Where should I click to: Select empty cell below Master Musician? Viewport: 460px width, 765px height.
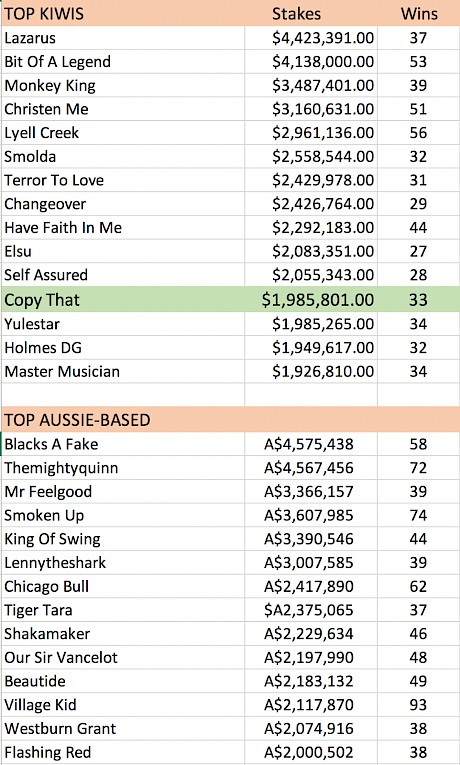(122, 395)
